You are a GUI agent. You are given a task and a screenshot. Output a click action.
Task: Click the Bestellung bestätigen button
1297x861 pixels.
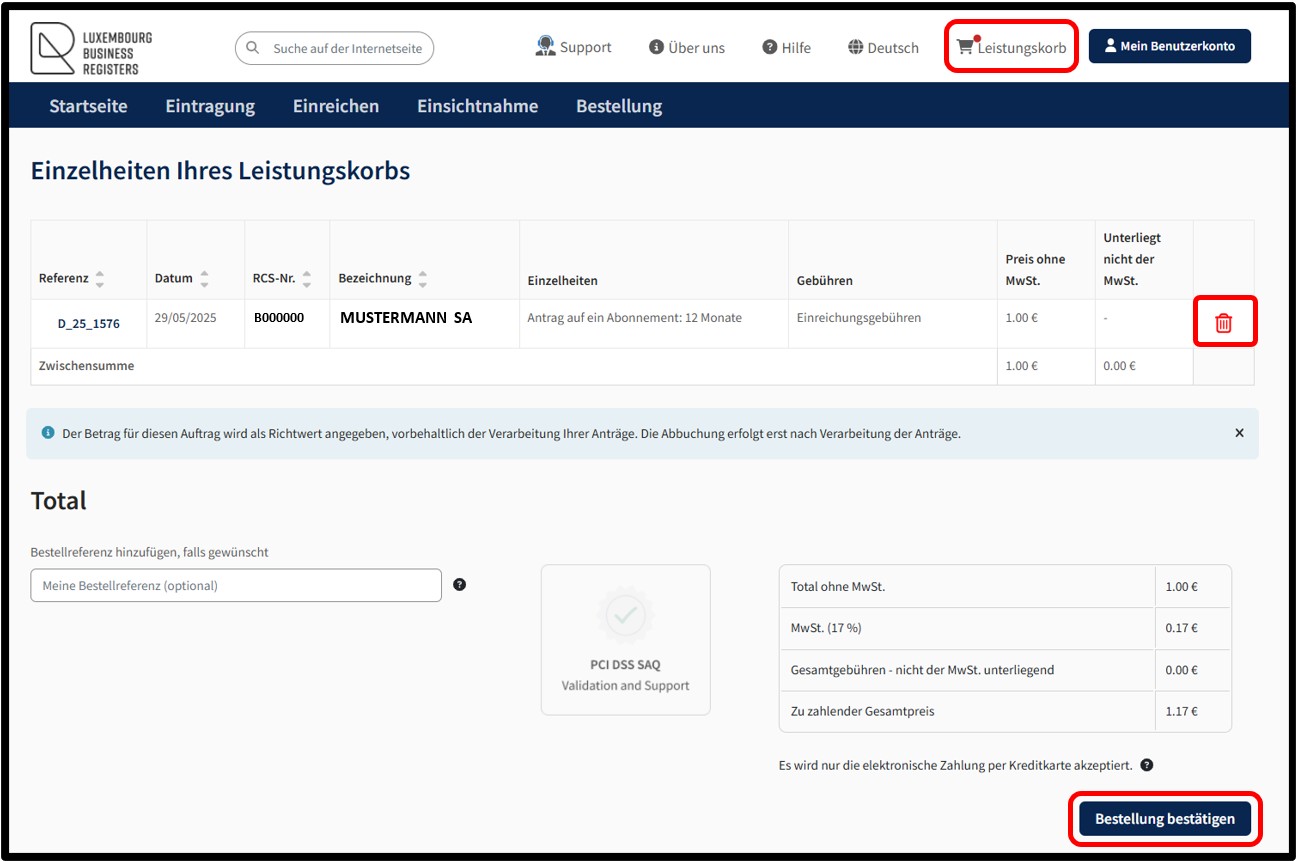[x=1165, y=818]
